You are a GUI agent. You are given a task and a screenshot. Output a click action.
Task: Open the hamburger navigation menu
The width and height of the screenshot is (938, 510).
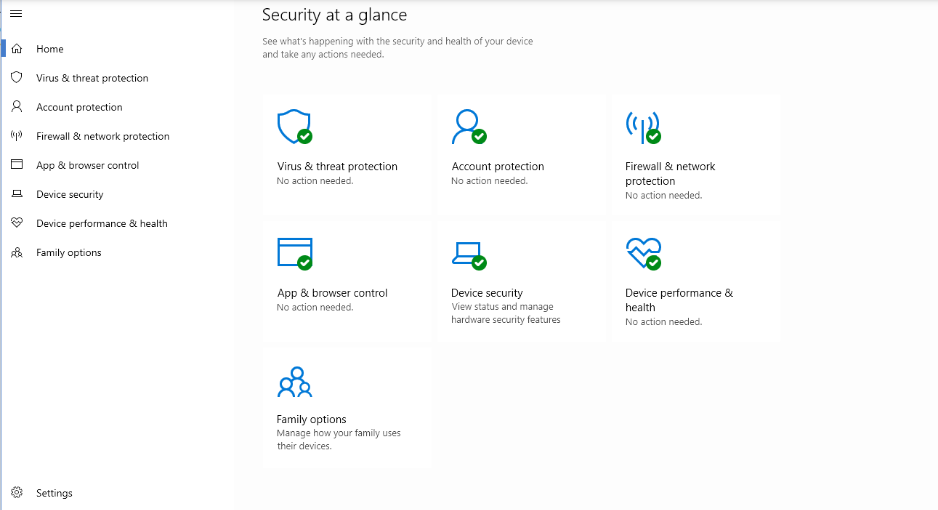click(x=16, y=13)
